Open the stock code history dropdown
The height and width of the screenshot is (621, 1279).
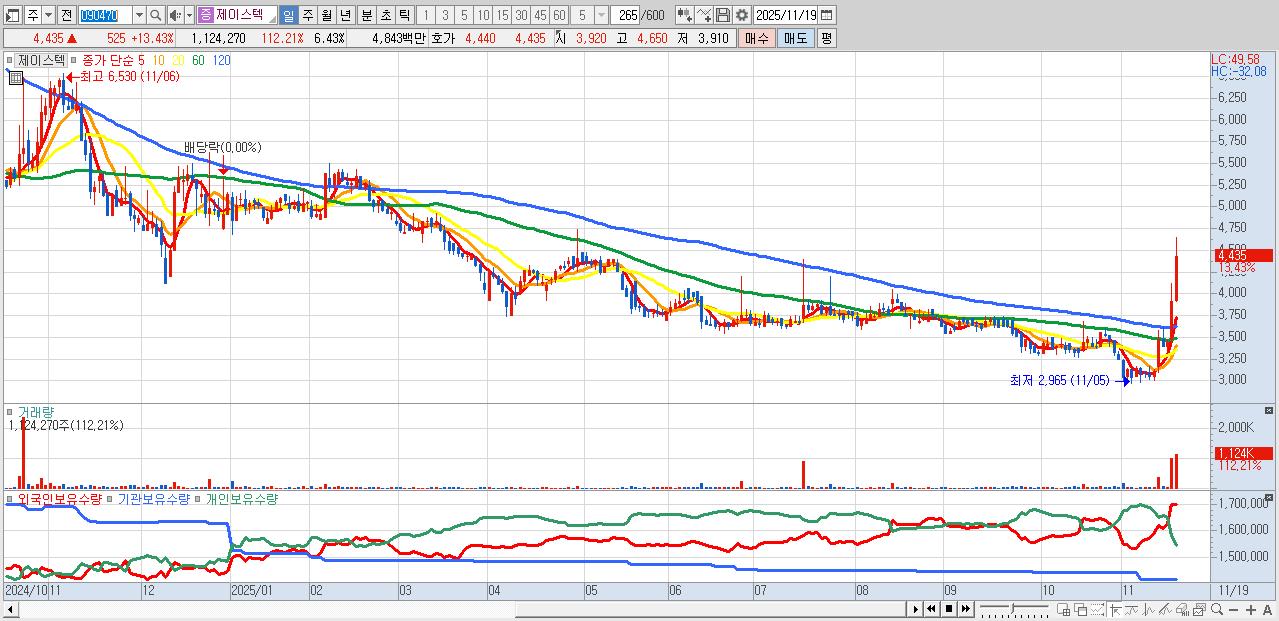(139, 15)
